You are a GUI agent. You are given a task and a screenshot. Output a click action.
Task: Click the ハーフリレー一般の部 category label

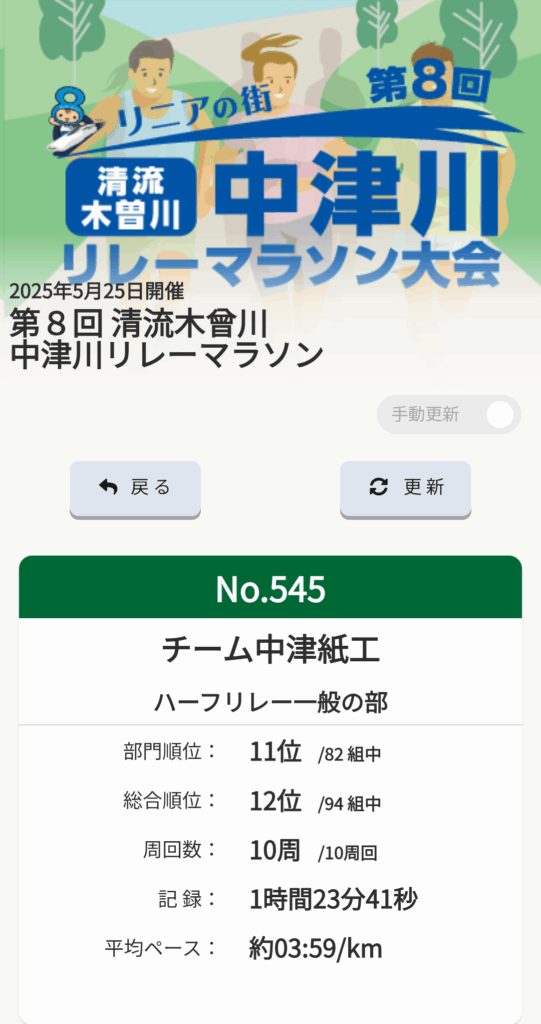(x=270, y=703)
